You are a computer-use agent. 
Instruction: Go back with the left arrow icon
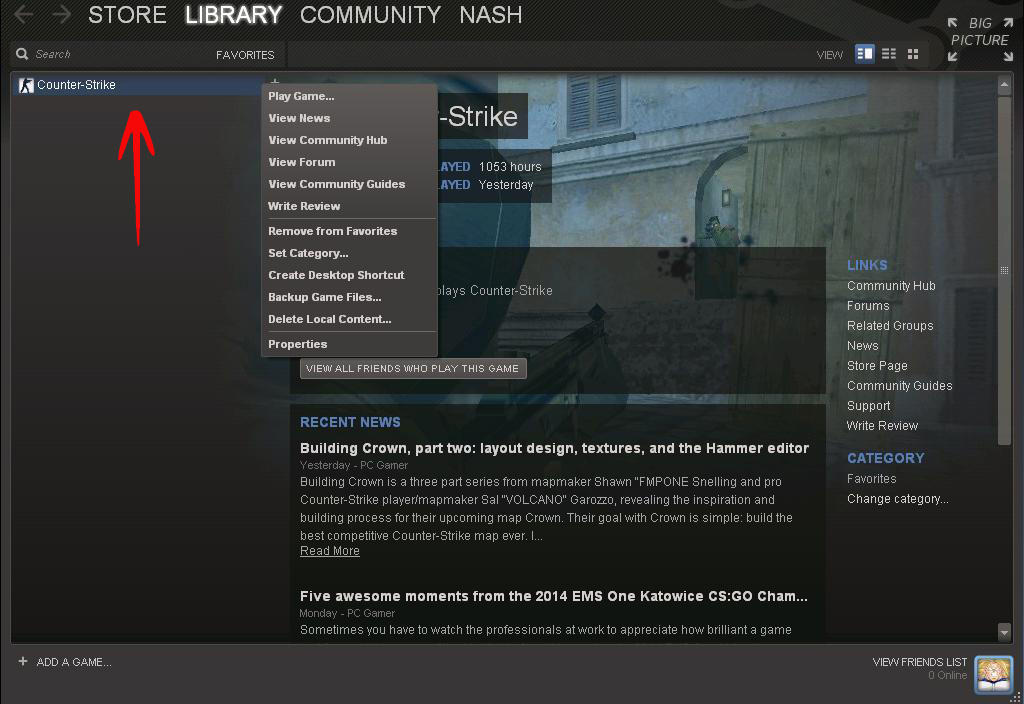[x=24, y=14]
